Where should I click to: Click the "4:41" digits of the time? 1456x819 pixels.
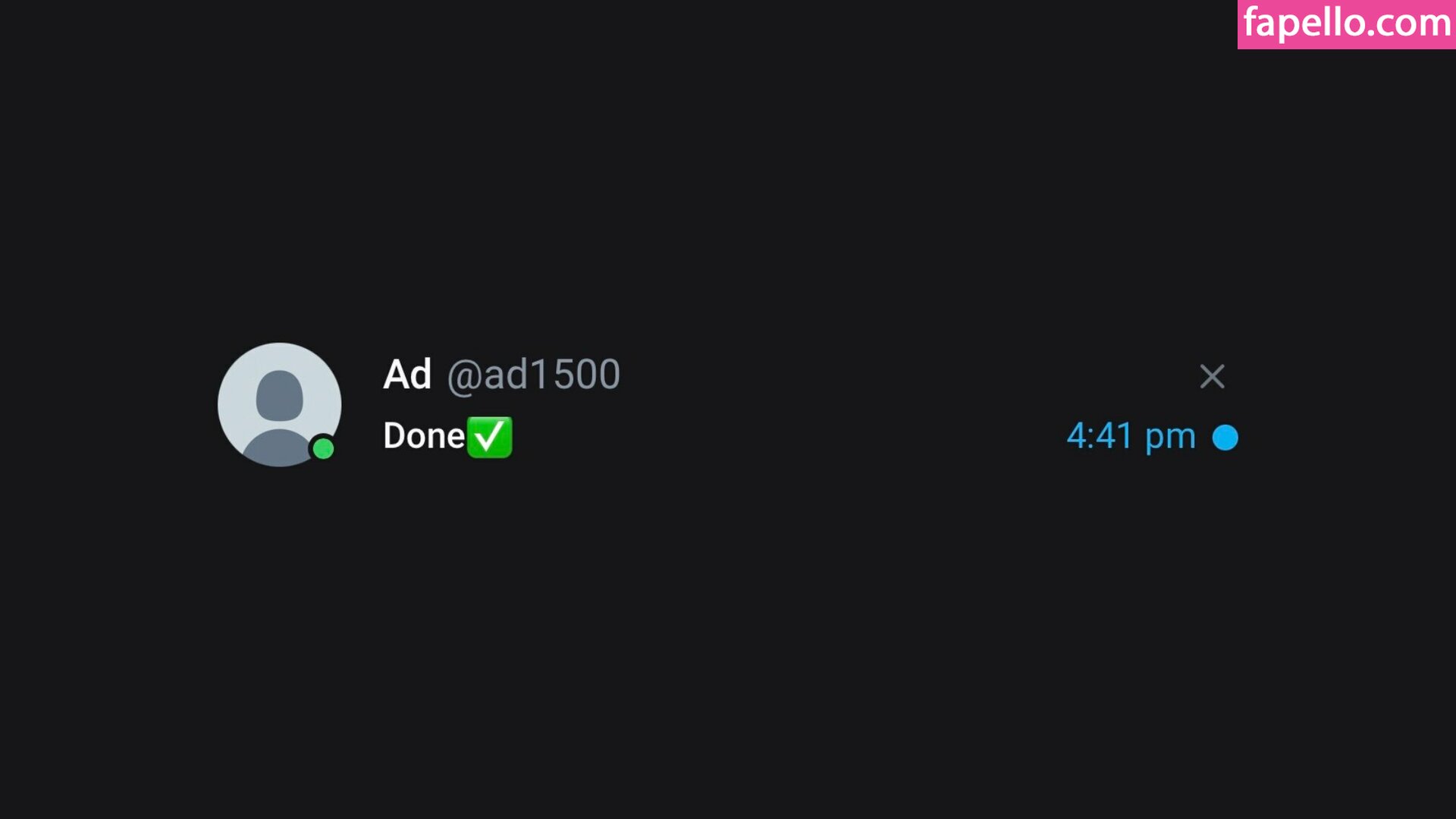pyautogui.click(x=1100, y=437)
